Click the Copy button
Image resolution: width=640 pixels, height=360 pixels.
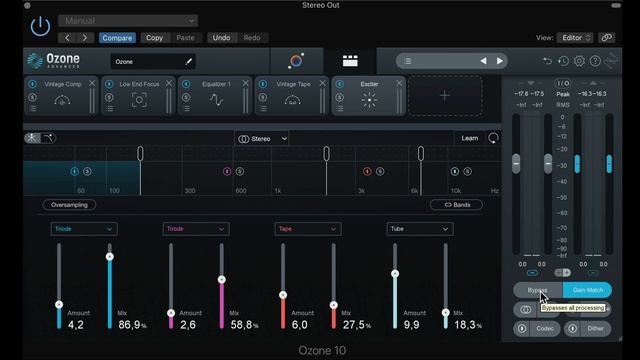pyautogui.click(x=154, y=38)
